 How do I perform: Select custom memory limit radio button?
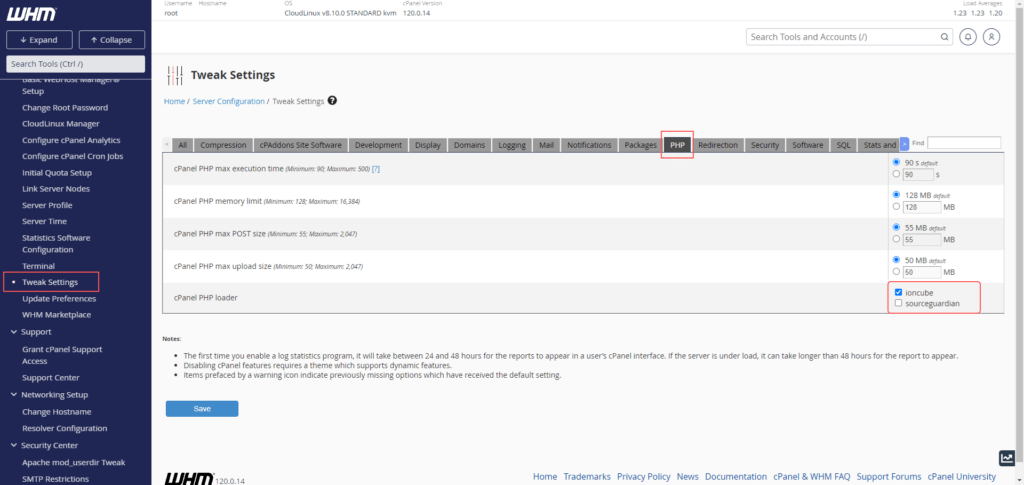pos(897,206)
